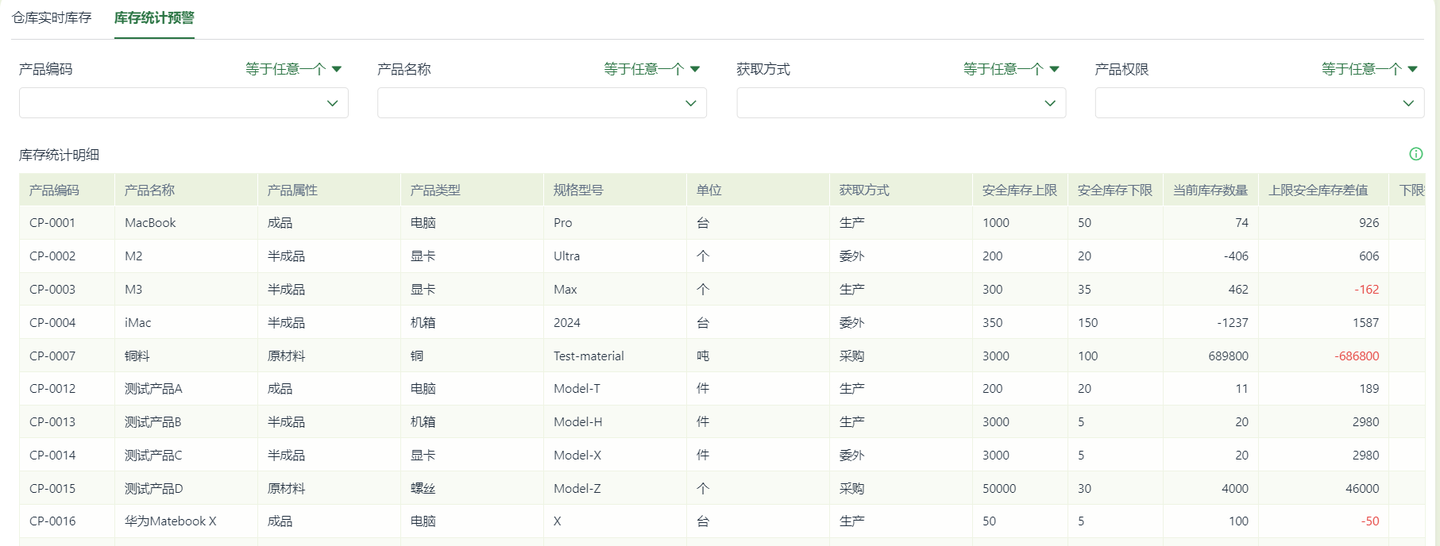Viewport: 1440px width, 546px height.
Task: Change 产品编码 condition 等于任意一个
Action: (x=294, y=69)
